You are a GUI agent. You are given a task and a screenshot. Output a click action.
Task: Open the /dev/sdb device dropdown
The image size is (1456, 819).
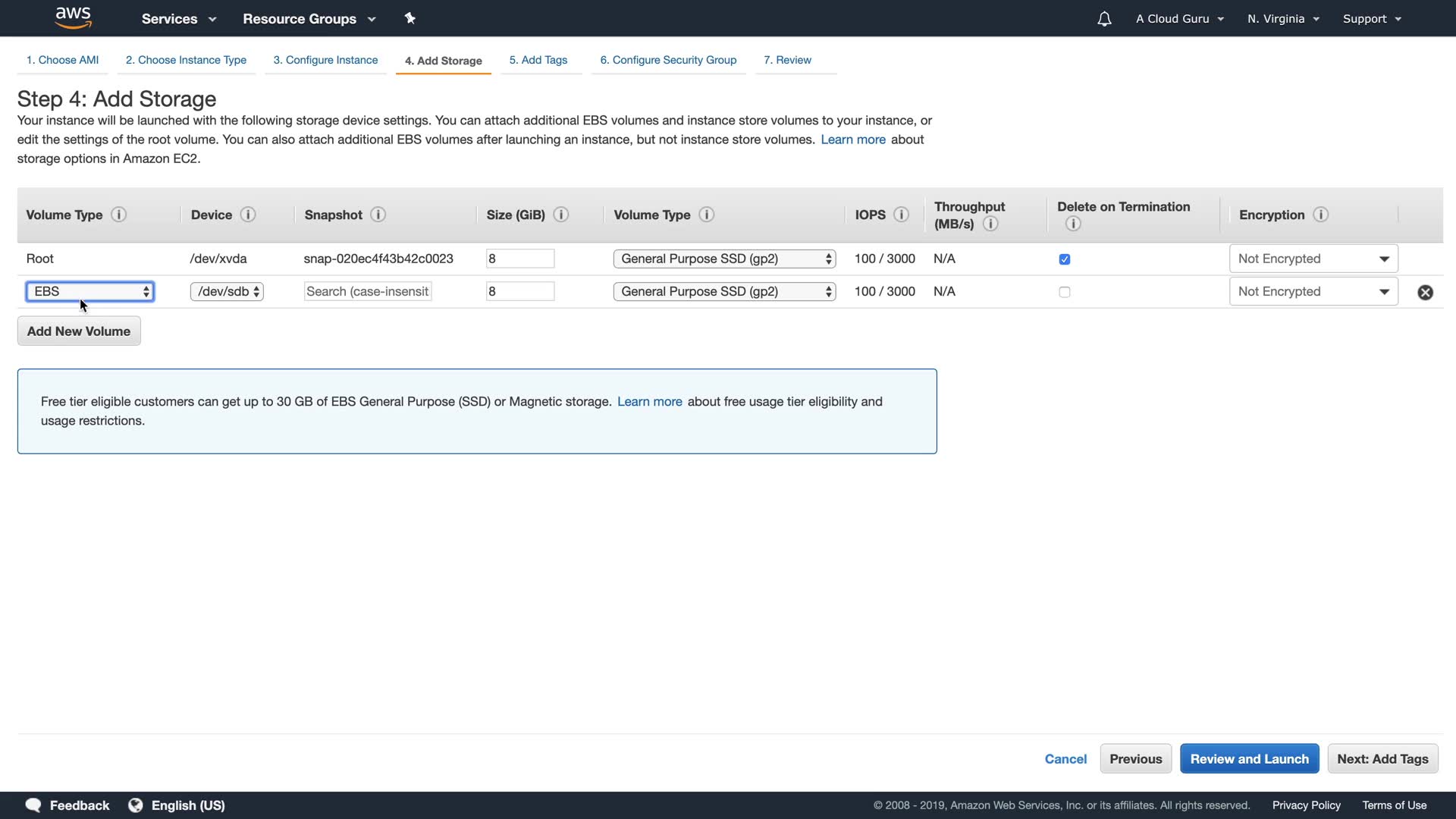point(227,292)
